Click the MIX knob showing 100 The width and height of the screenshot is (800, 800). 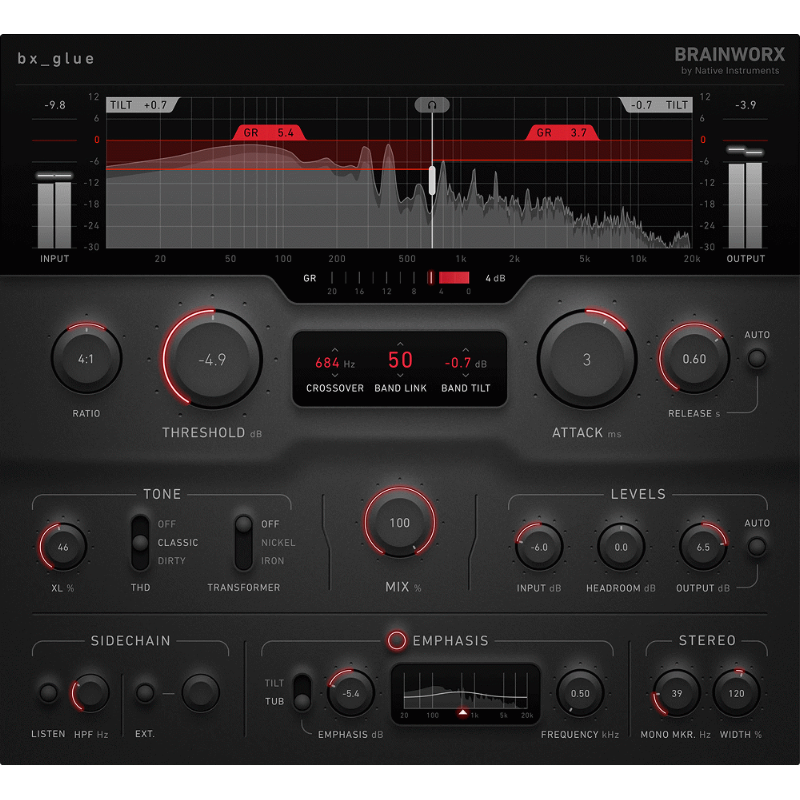[399, 522]
